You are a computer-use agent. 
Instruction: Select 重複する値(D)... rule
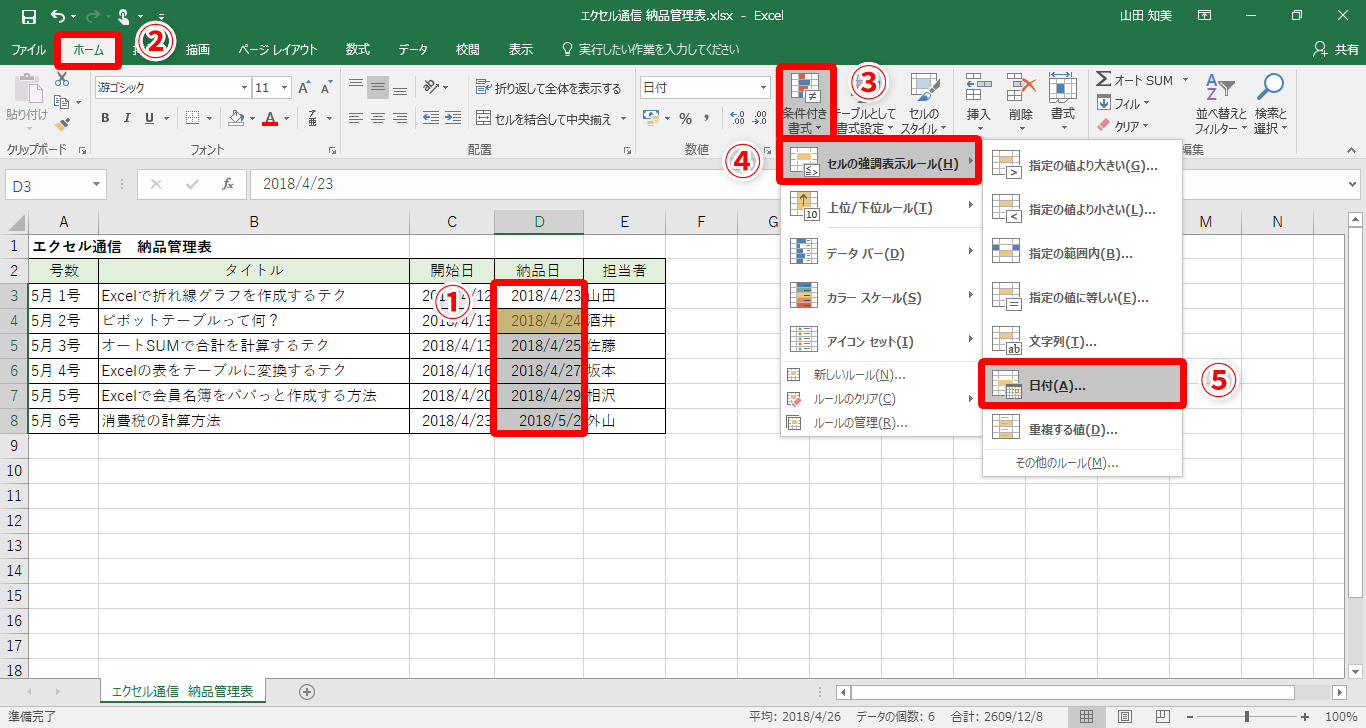pyautogui.click(x=1083, y=429)
